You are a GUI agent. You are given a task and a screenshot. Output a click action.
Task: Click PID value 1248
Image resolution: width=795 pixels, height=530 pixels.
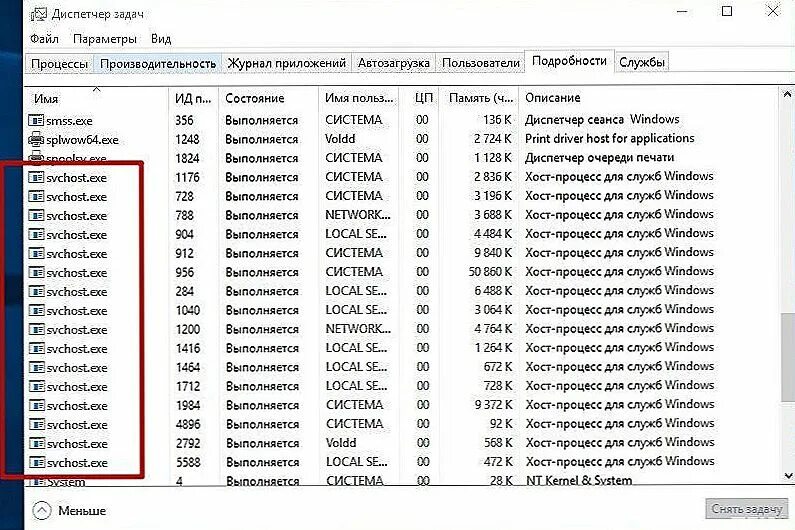[x=187, y=139]
